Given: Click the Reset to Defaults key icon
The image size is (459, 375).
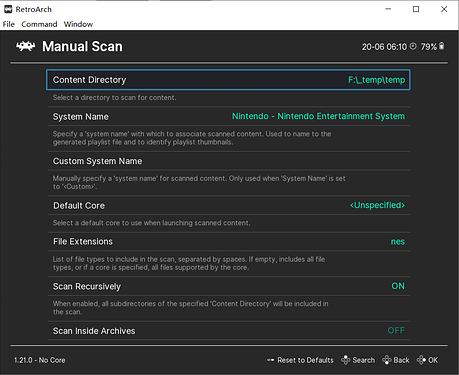Looking at the screenshot, I should pyautogui.click(x=270, y=360).
